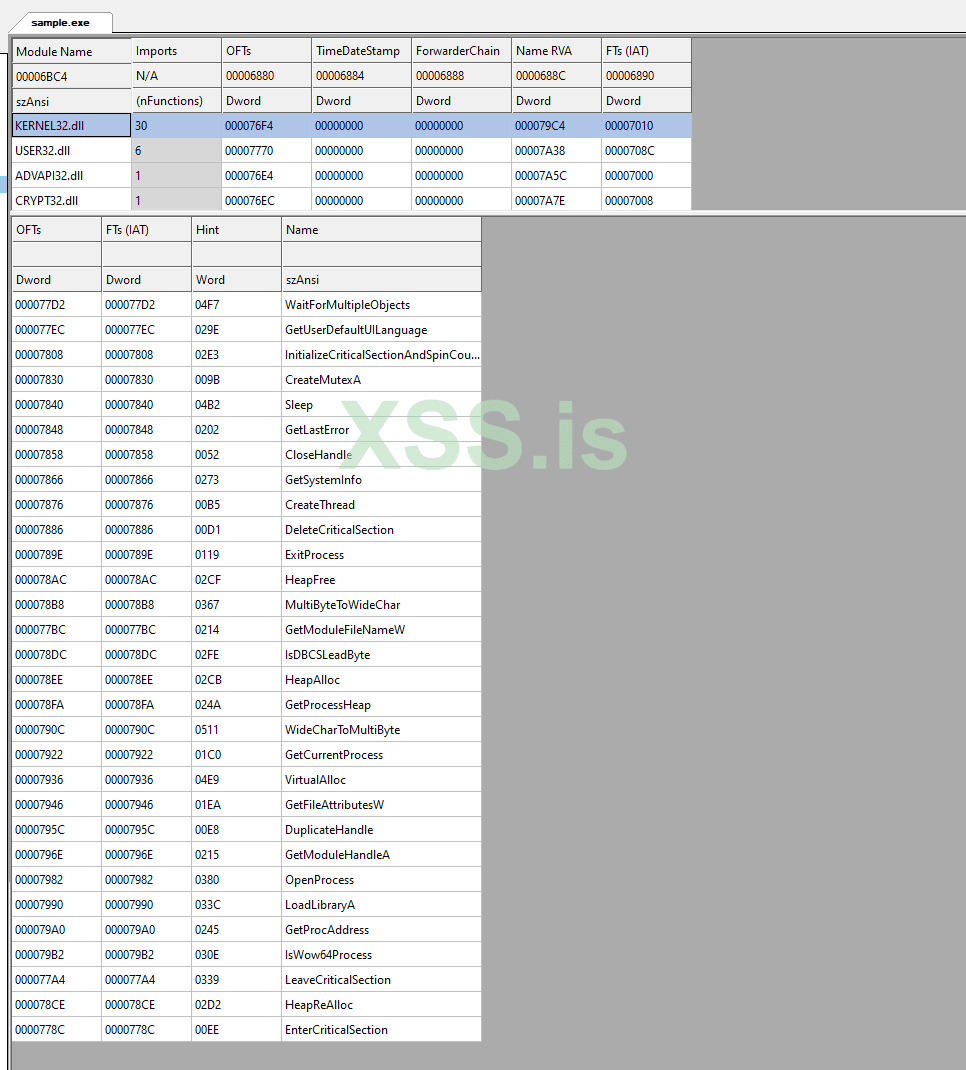Click the Module Name column header

coord(72,51)
